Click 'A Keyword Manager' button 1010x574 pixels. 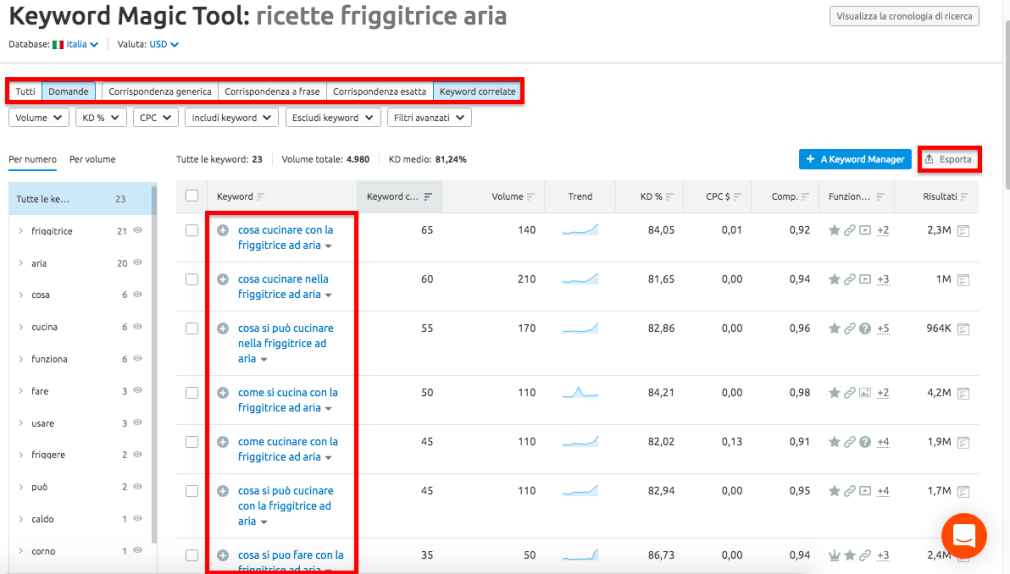point(855,159)
